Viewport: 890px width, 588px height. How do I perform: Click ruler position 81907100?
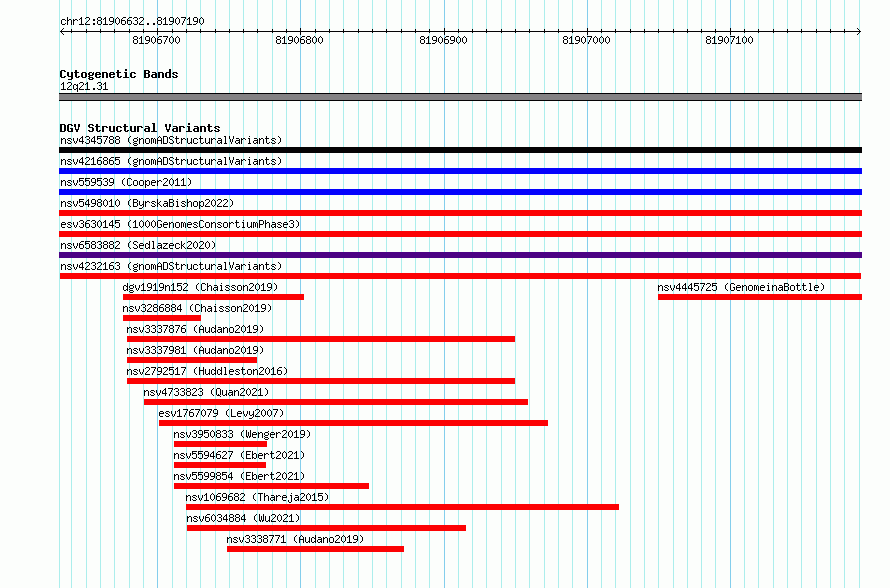[x=729, y=40]
